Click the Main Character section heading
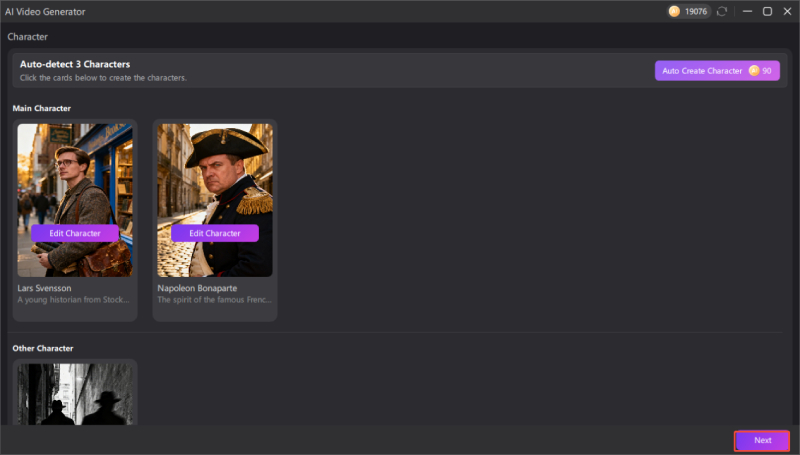 pos(42,108)
